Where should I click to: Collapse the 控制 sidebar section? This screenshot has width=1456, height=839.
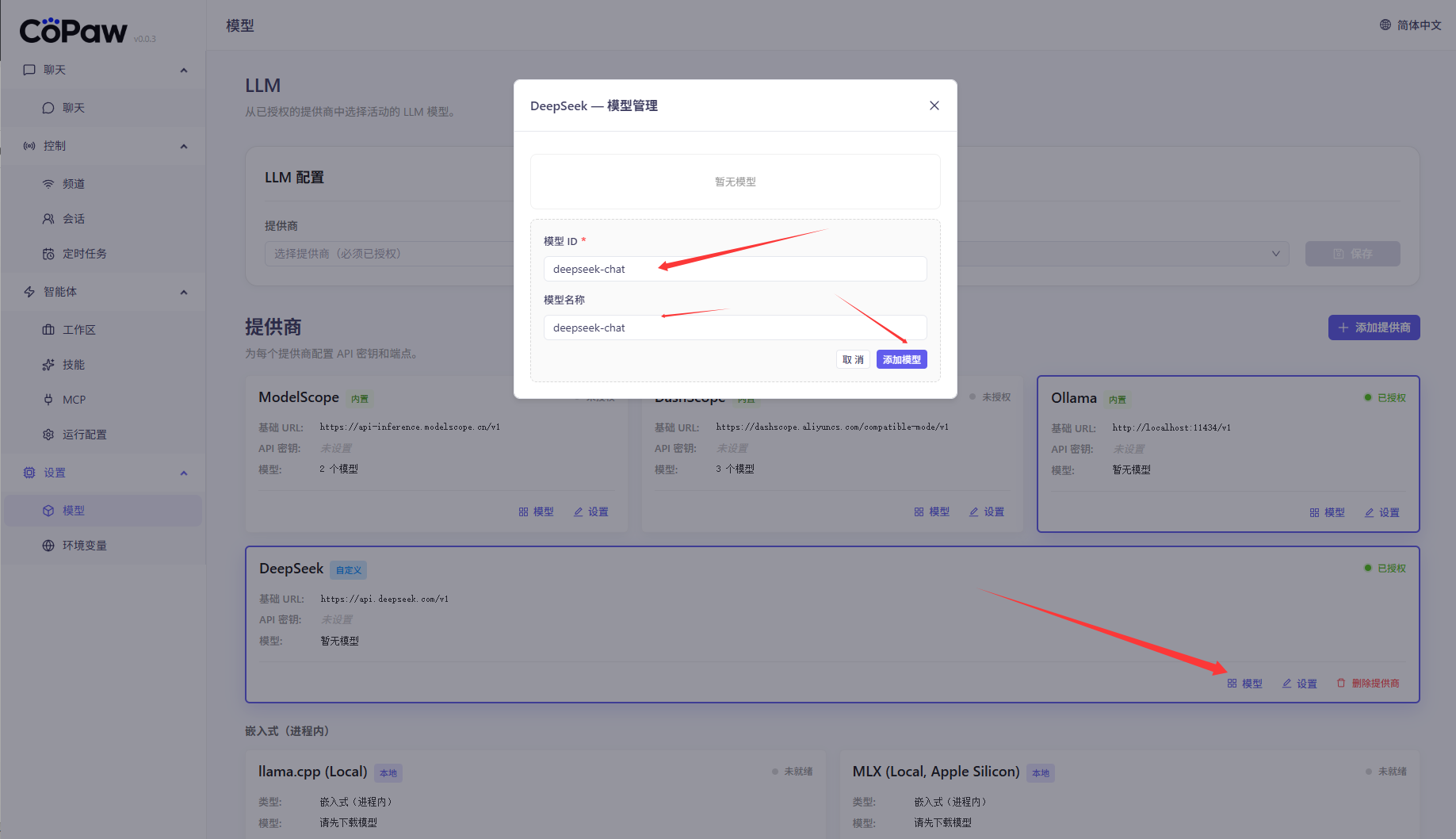pyautogui.click(x=184, y=146)
